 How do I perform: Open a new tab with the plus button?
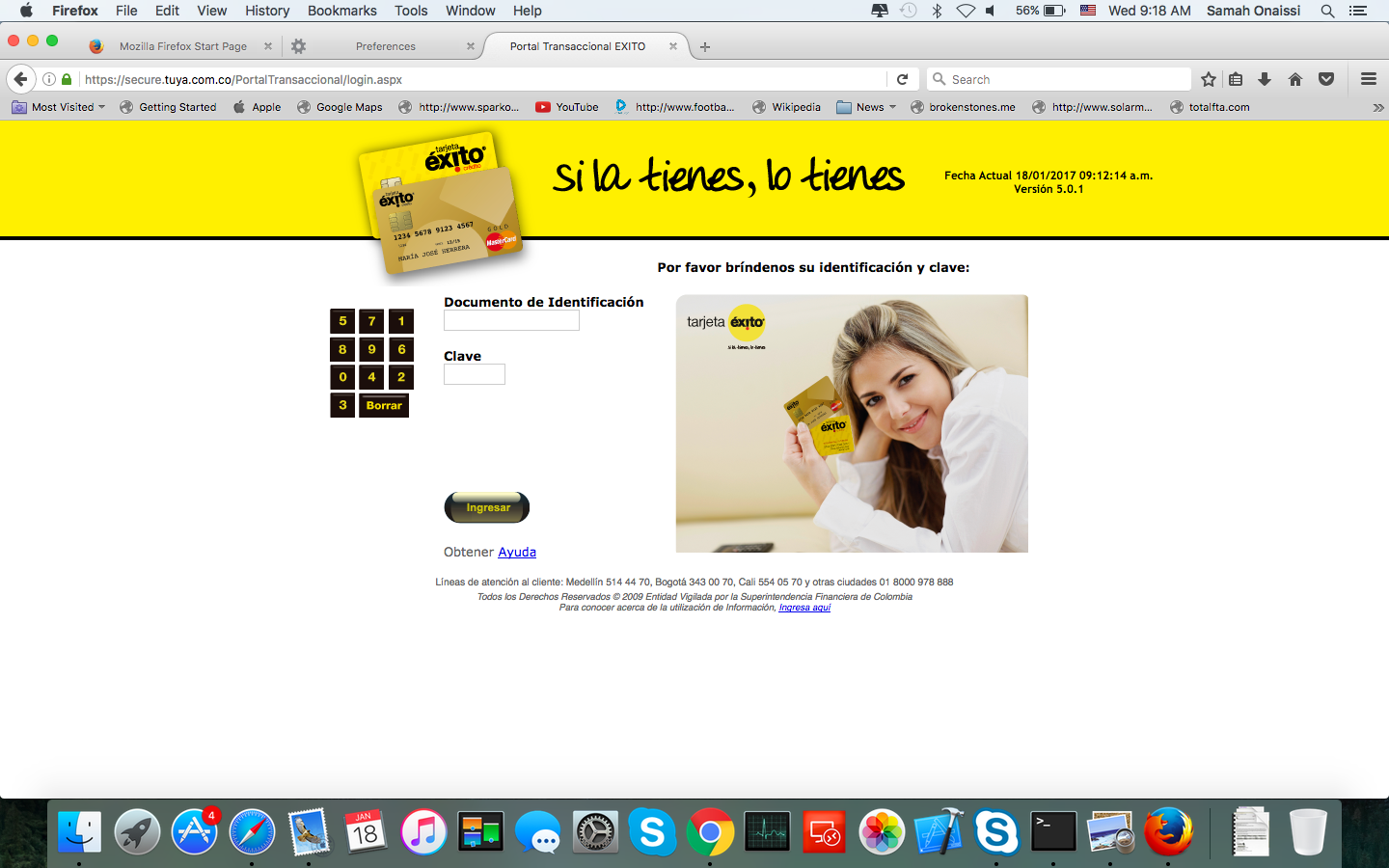(705, 46)
